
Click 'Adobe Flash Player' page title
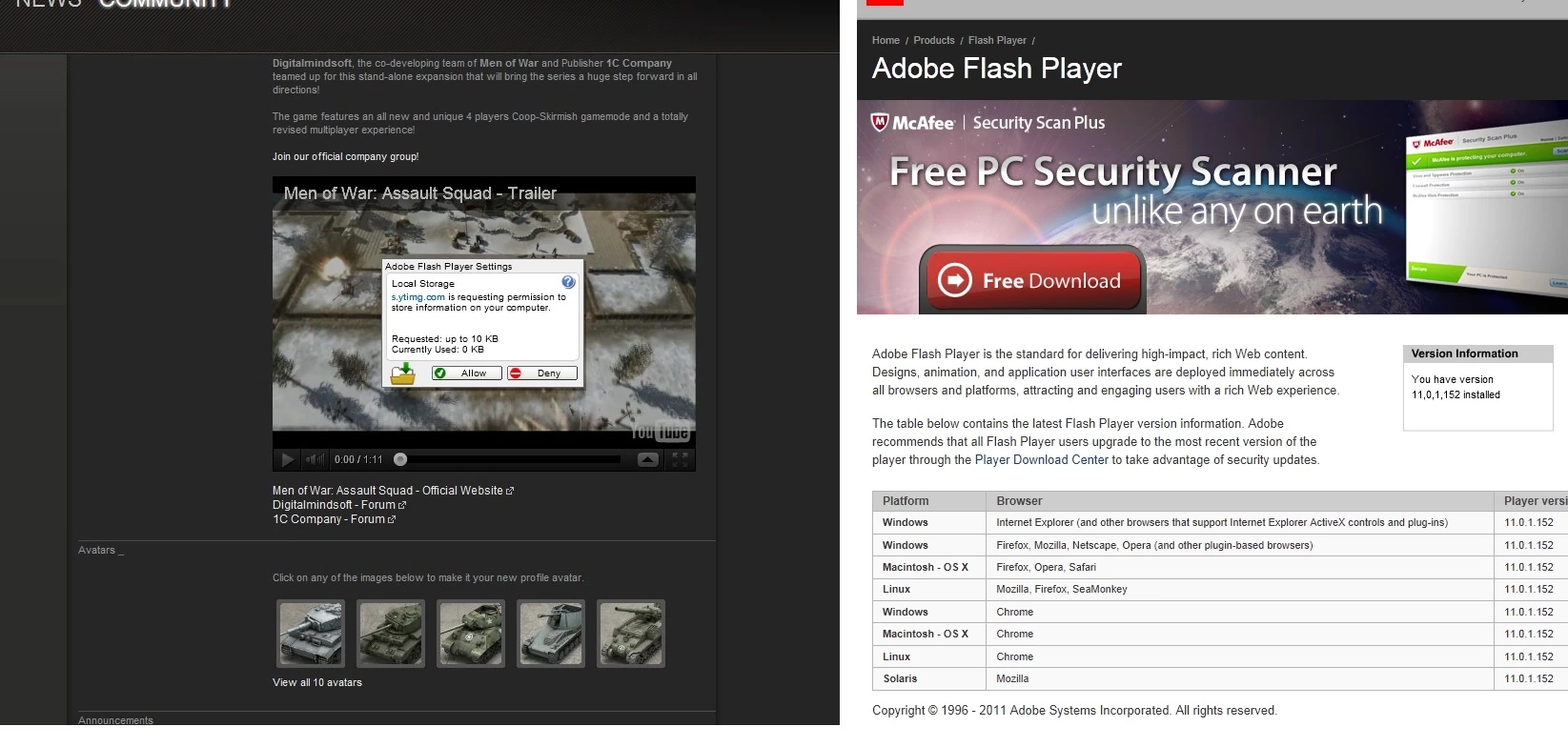pos(996,69)
